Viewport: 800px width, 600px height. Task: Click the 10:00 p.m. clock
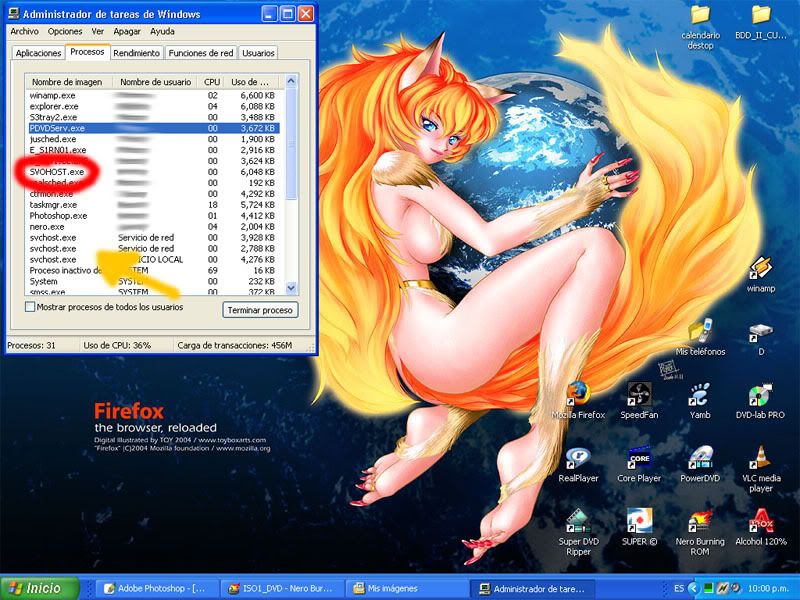pyautogui.click(x=770, y=588)
